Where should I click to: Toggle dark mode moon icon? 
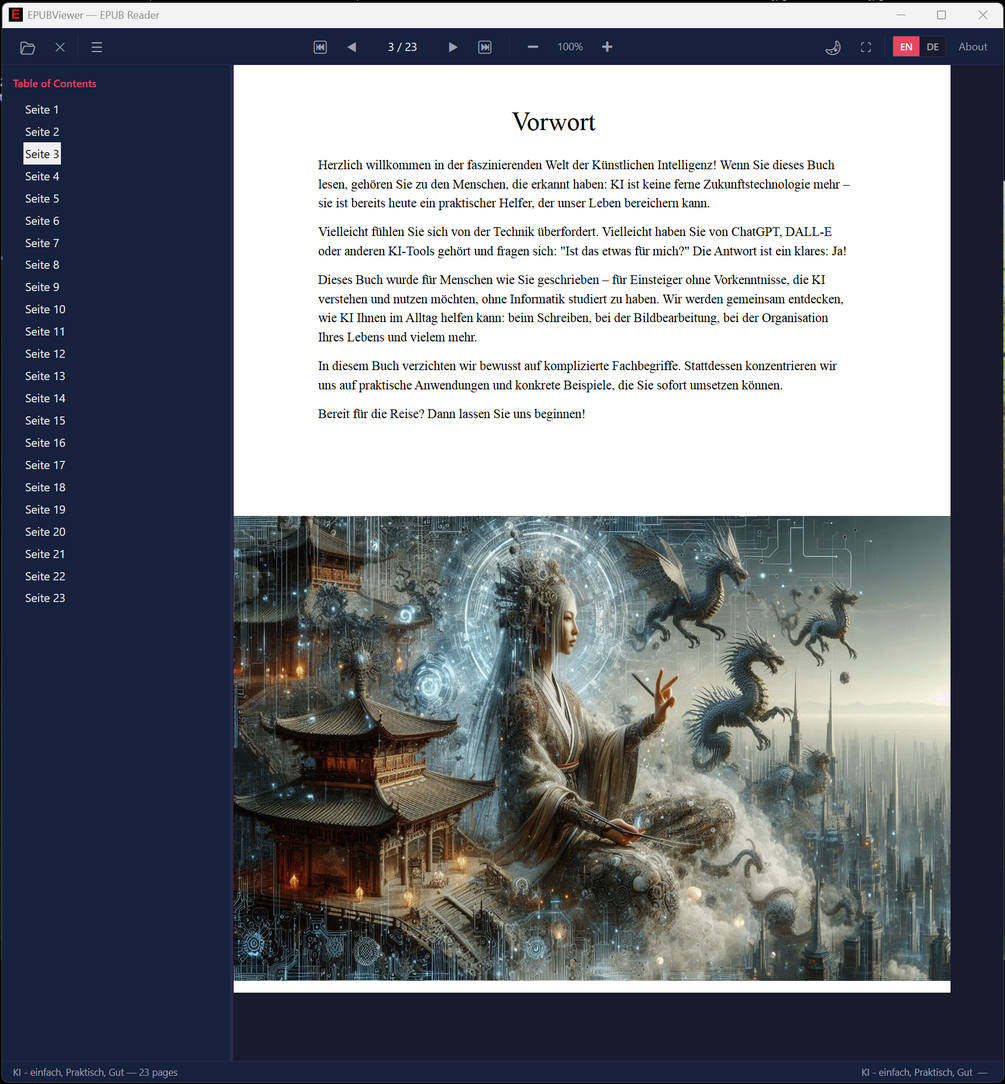[x=834, y=47]
